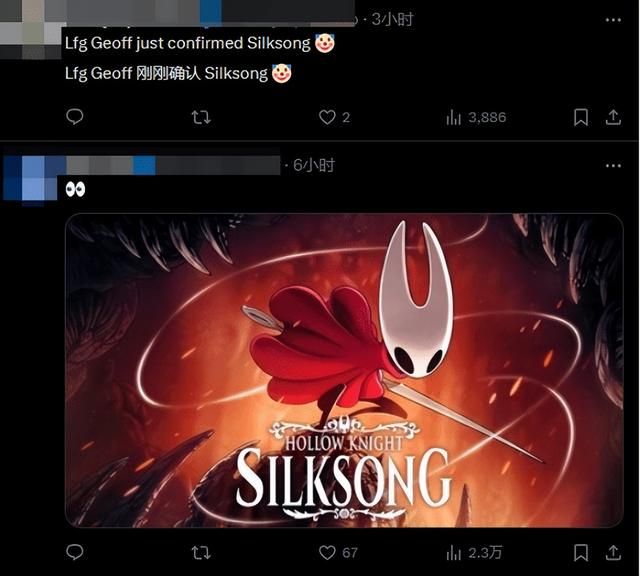View analytics showing 3,886 views

point(476,118)
